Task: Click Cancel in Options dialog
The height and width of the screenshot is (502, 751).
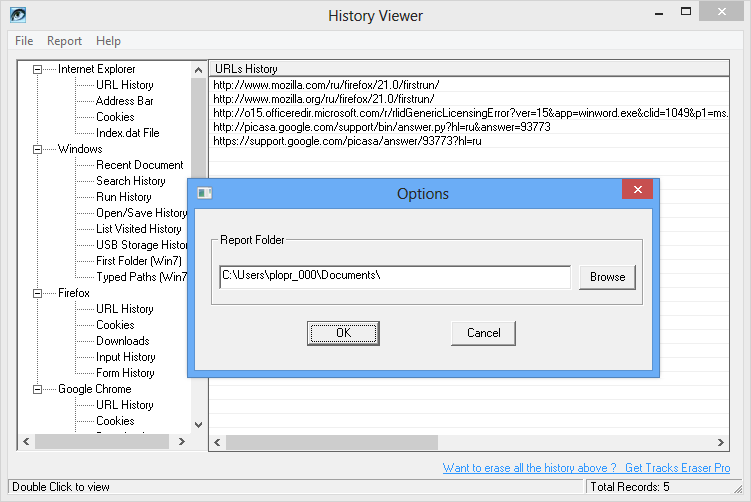Action: coord(483,333)
